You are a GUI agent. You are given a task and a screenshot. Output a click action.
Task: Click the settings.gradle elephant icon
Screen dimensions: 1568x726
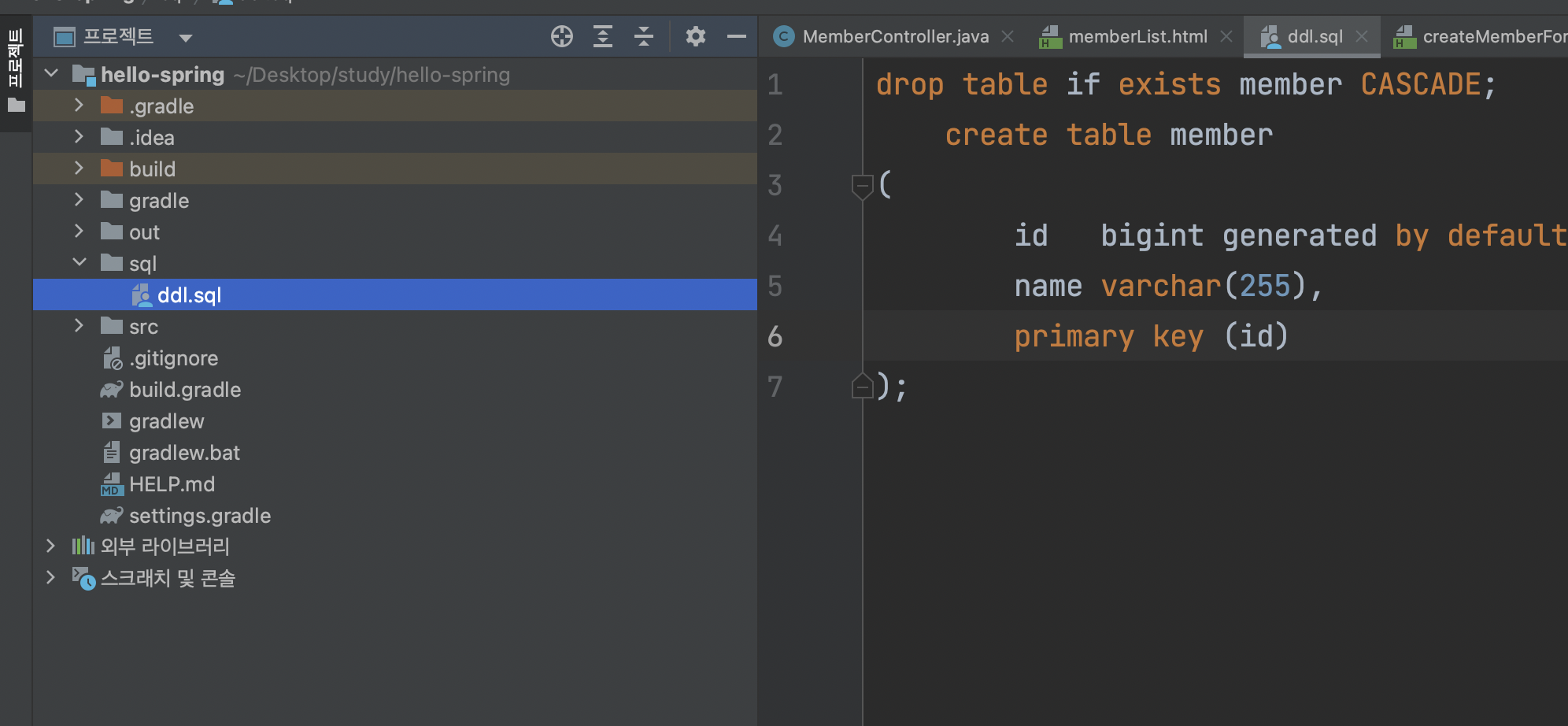point(112,515)
